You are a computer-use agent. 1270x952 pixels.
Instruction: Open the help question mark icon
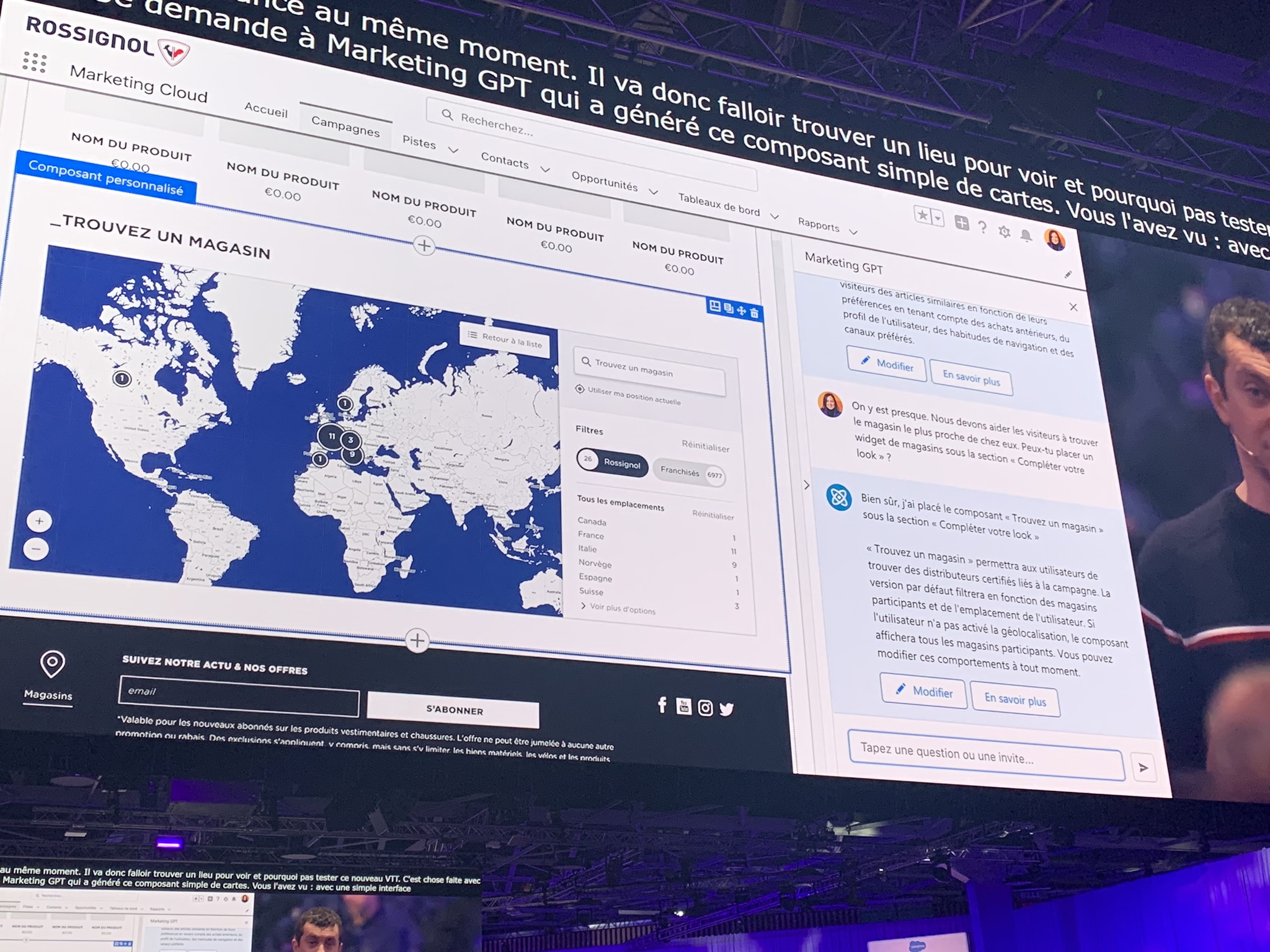tap(982, 227)
